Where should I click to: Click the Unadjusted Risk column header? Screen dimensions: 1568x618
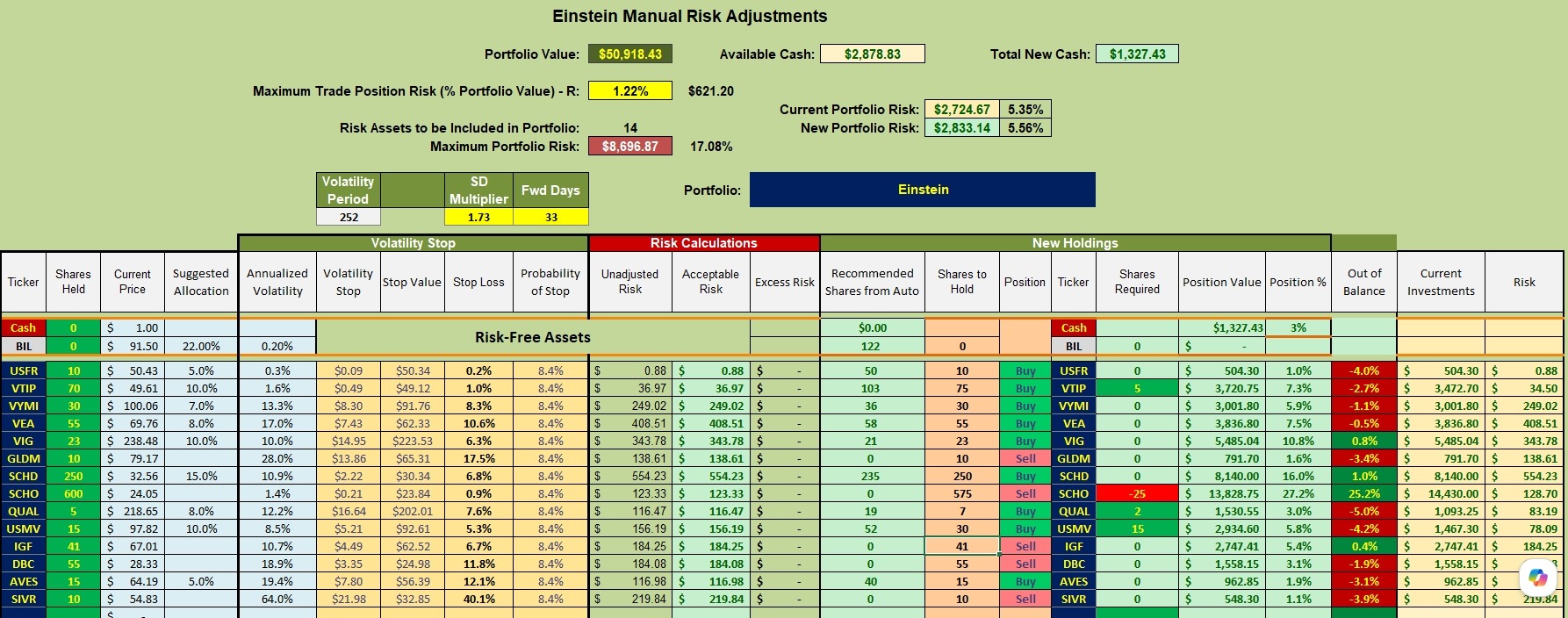point(630,282)
